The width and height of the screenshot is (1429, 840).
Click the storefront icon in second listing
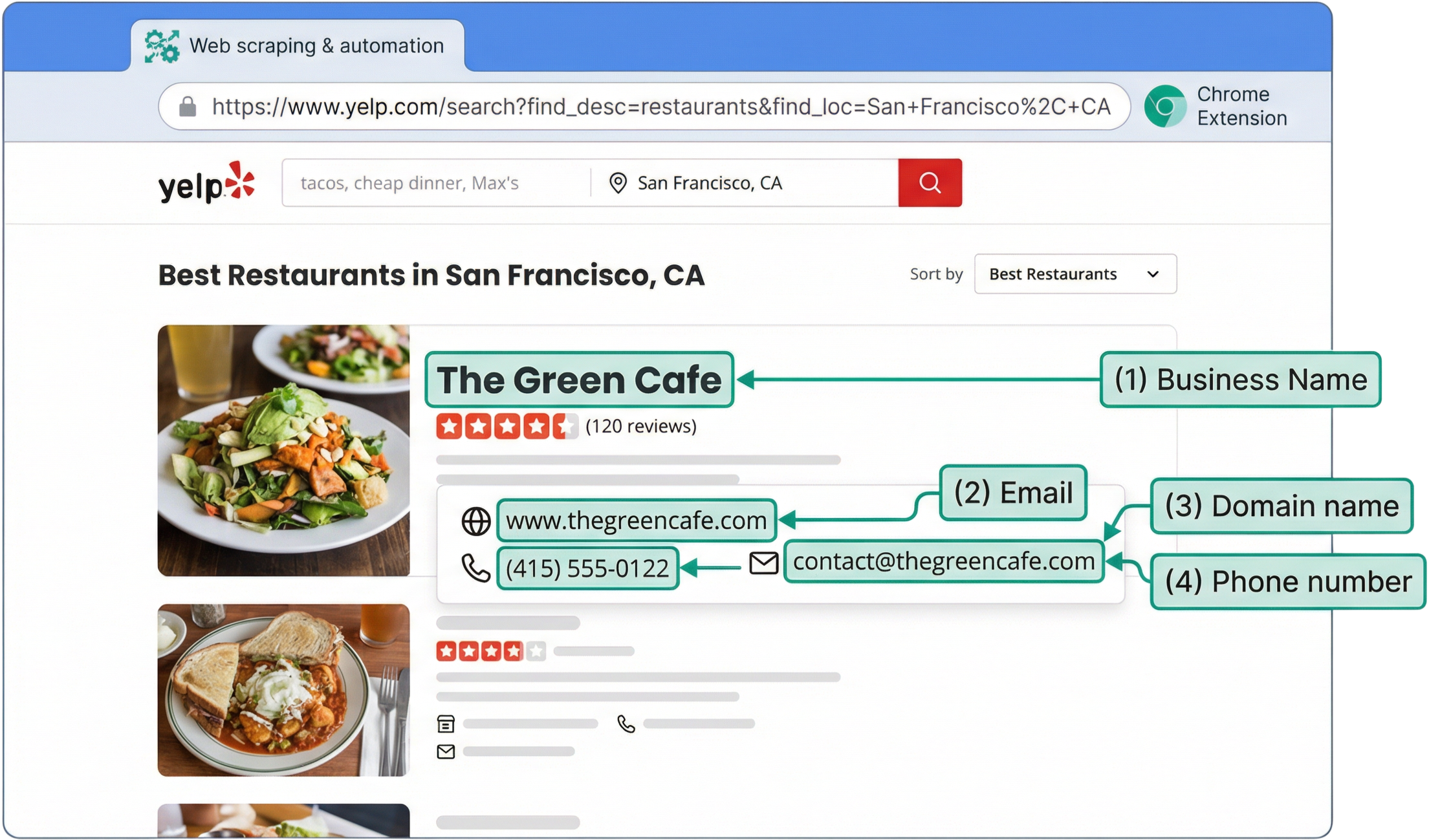[x=446, y=724]
